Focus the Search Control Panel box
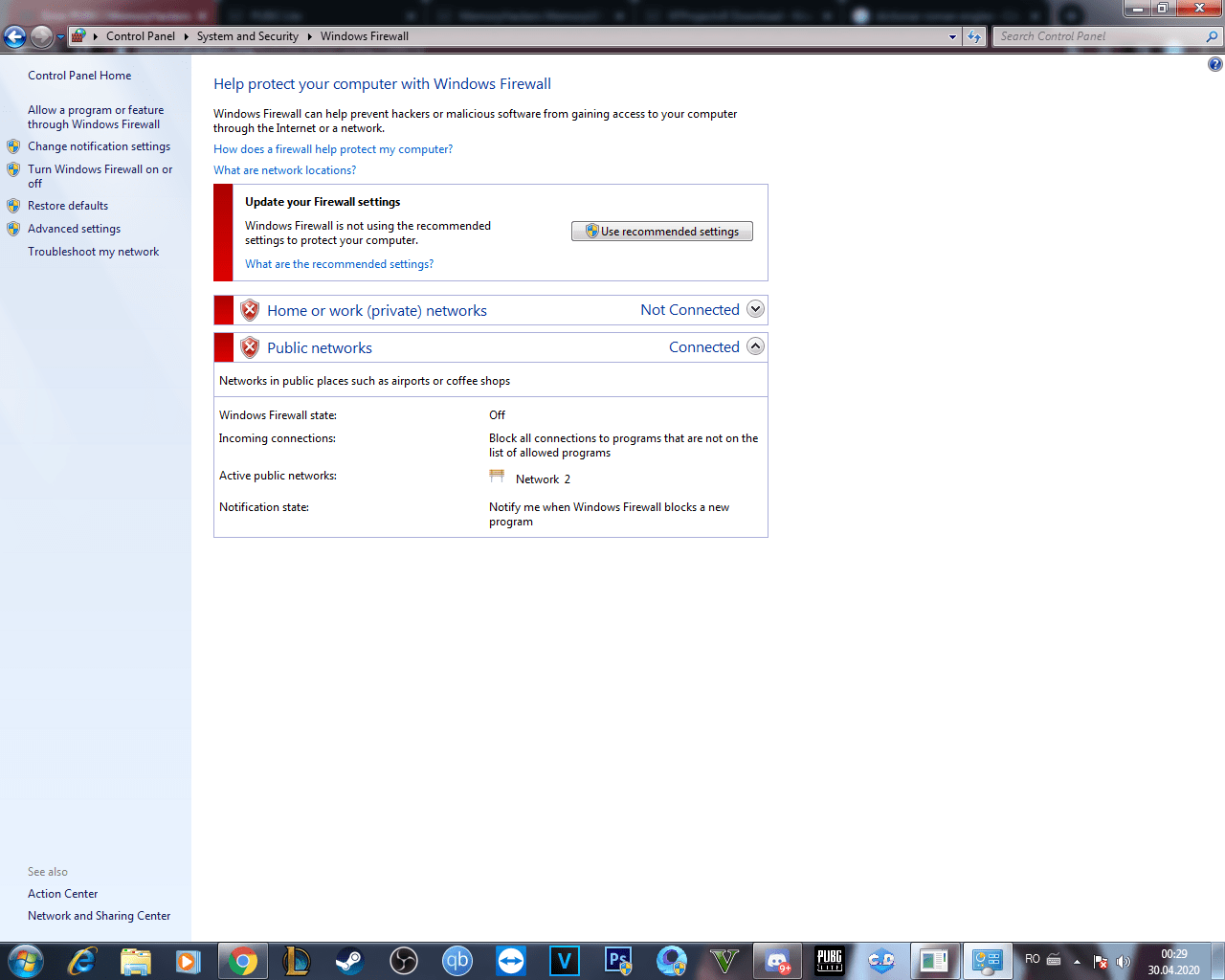The width and height of the screenshot is (1225, 980). [x=1100, y=36]
